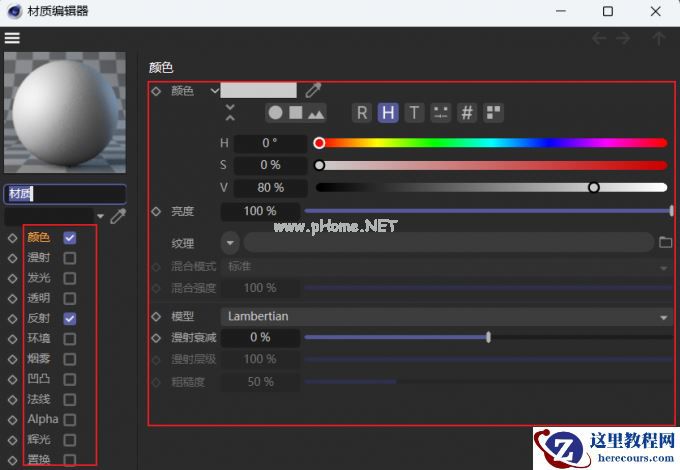
Task: Click the V value slider
Action: click(x=490, y=187)
